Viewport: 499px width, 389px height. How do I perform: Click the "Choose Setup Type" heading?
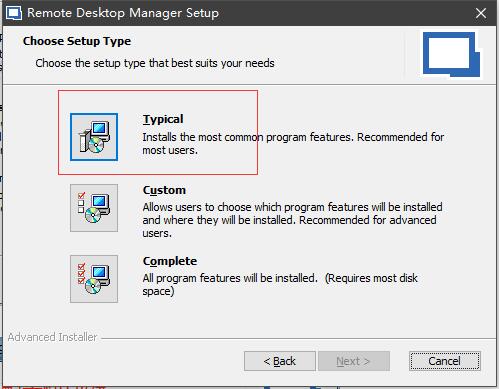77,41
